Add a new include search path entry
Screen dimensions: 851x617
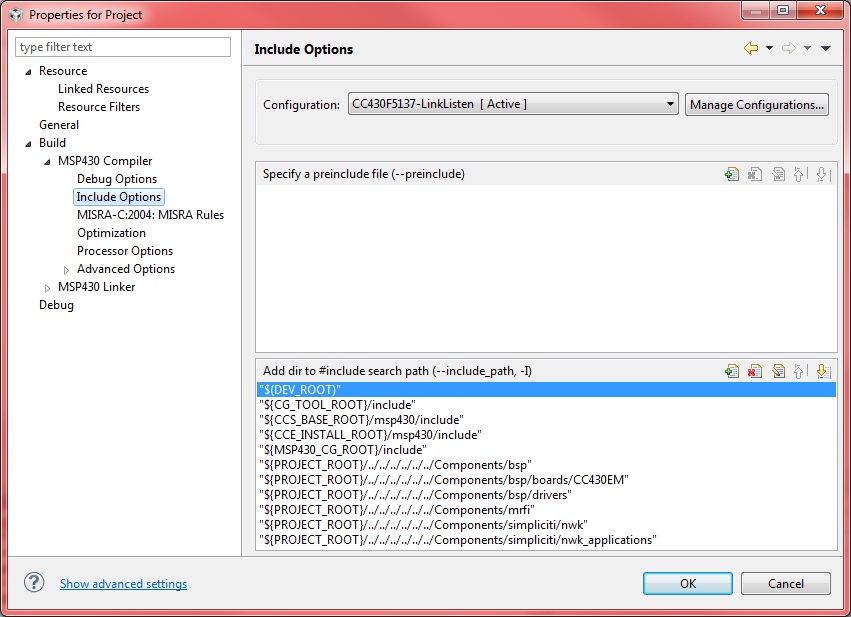[731, 371]
